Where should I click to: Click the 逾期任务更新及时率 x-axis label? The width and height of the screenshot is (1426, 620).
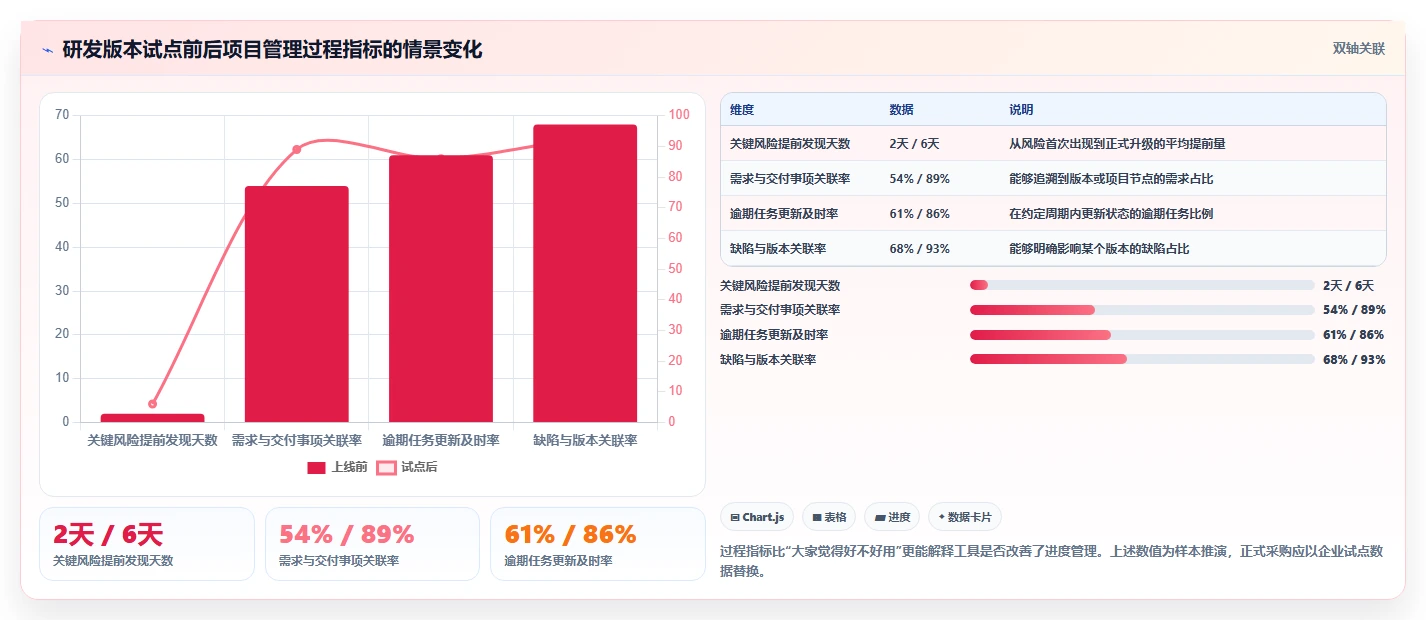(441, 440)
